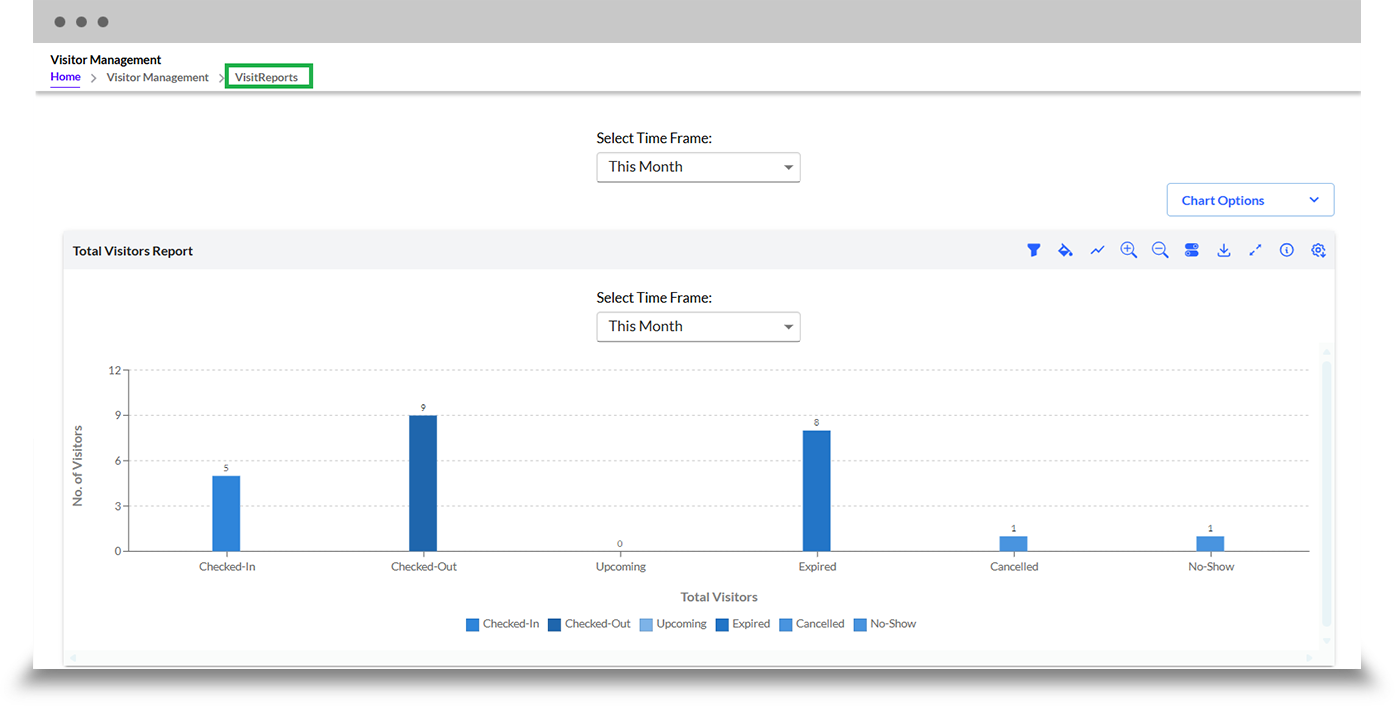Image resolution: width=1395 pixels, height=706 pixels.
Task: Open the paint bucket color fill tool
Action: pyautogui.click(x=1065, y=251)
